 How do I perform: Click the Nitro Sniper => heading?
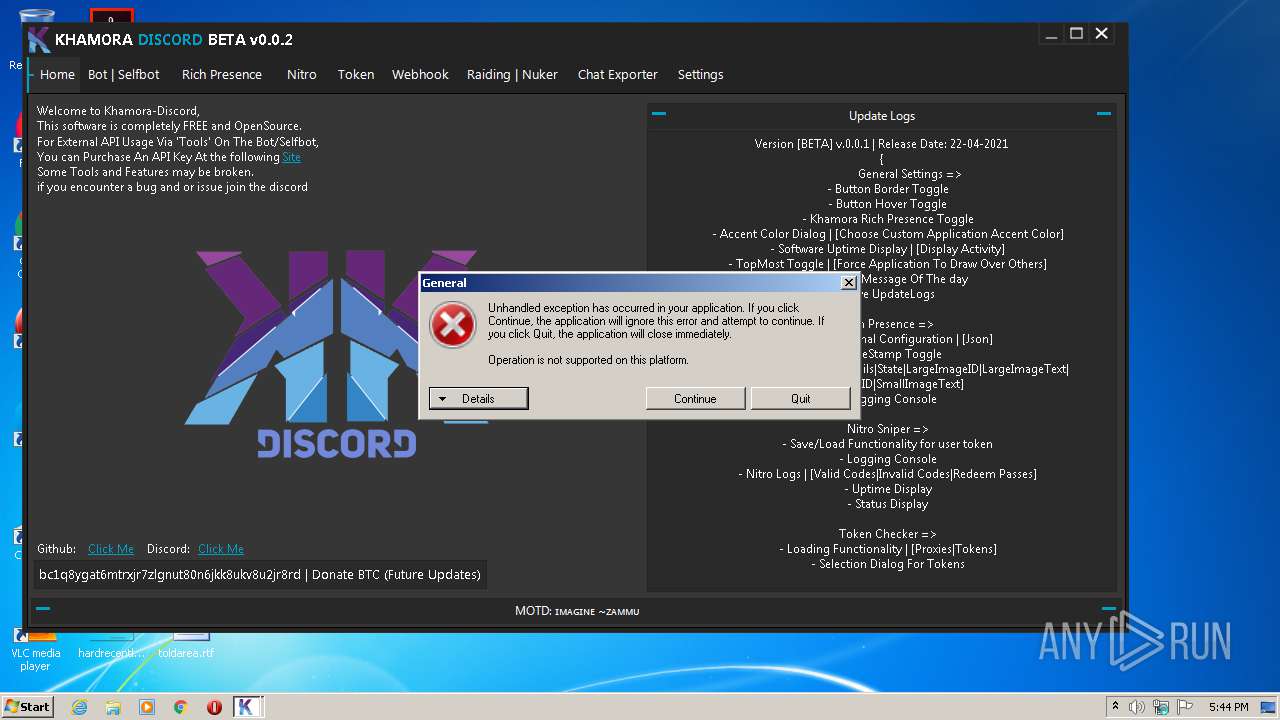click(x=888, y=429)
